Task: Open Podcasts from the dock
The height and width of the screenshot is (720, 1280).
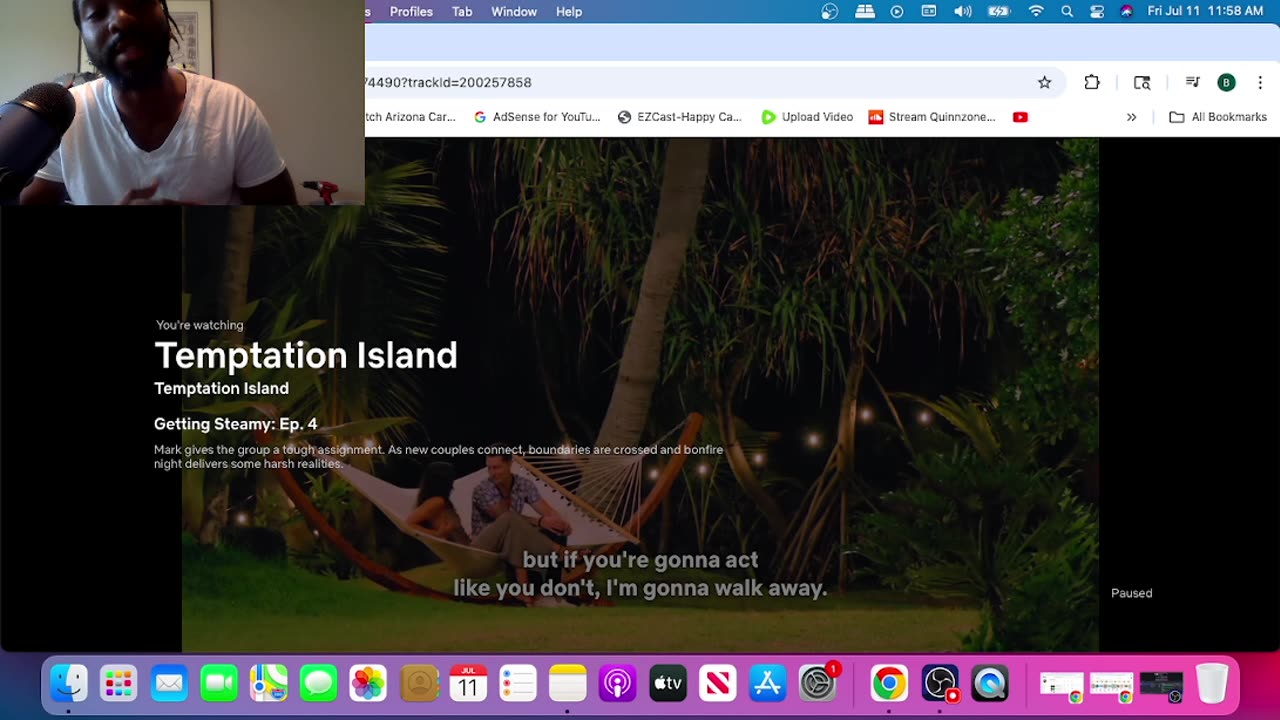Action: 617,684
